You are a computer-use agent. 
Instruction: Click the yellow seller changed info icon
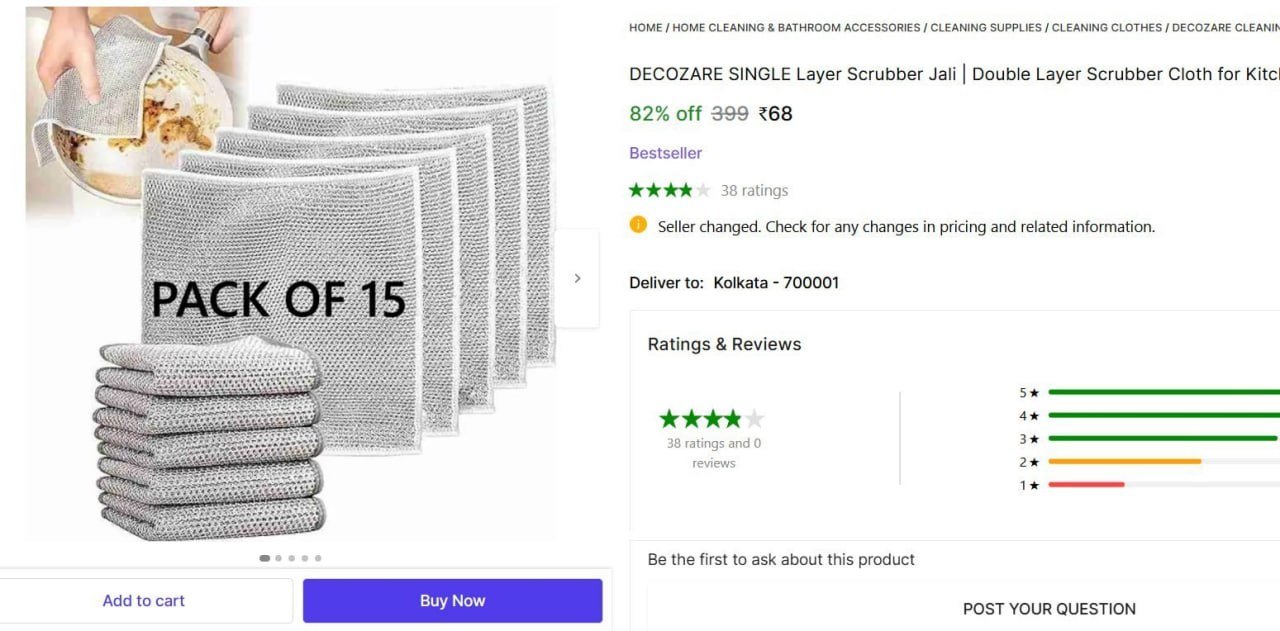tap(638, 225)
